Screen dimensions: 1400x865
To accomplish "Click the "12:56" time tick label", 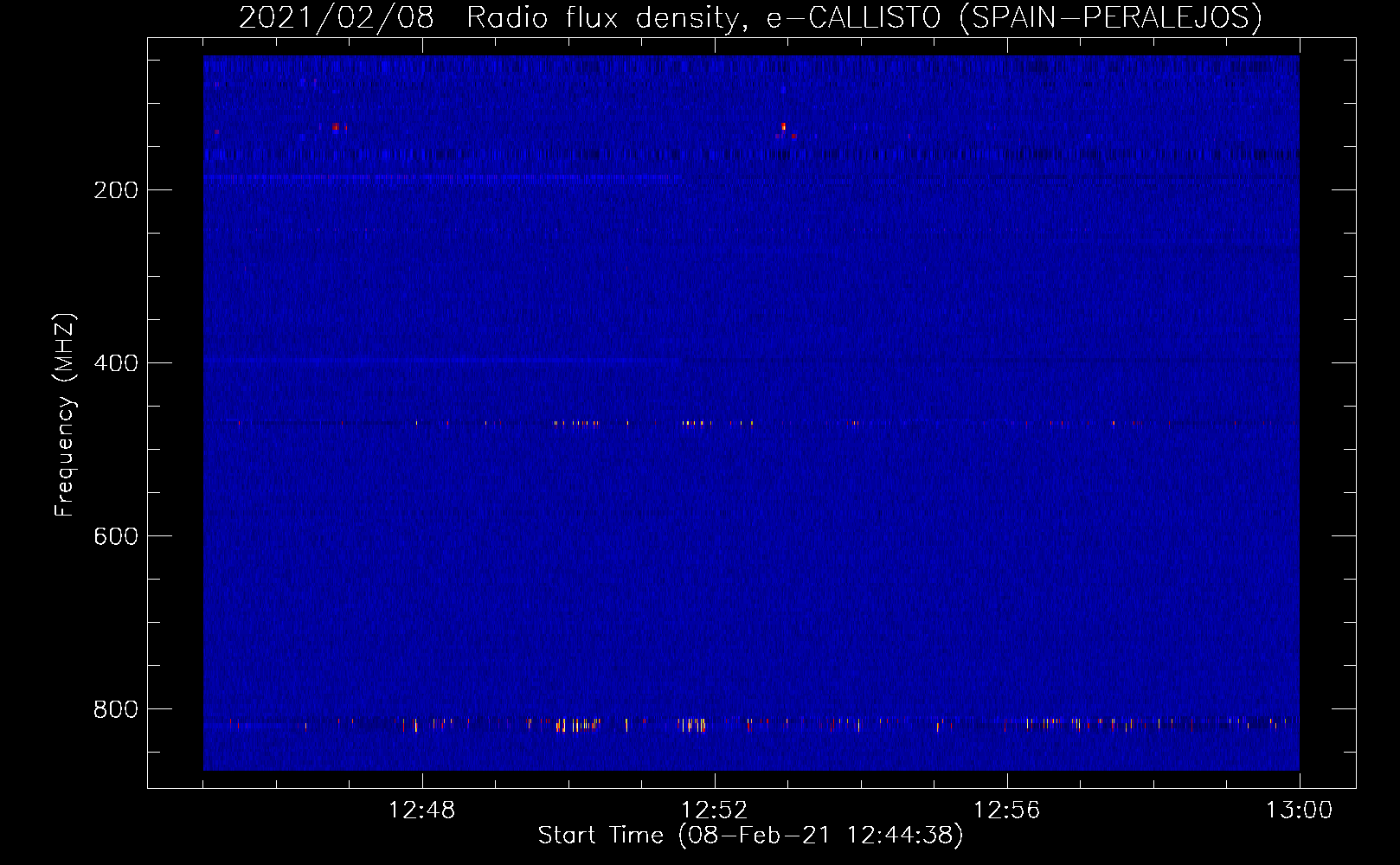I will coord(1007,811).
